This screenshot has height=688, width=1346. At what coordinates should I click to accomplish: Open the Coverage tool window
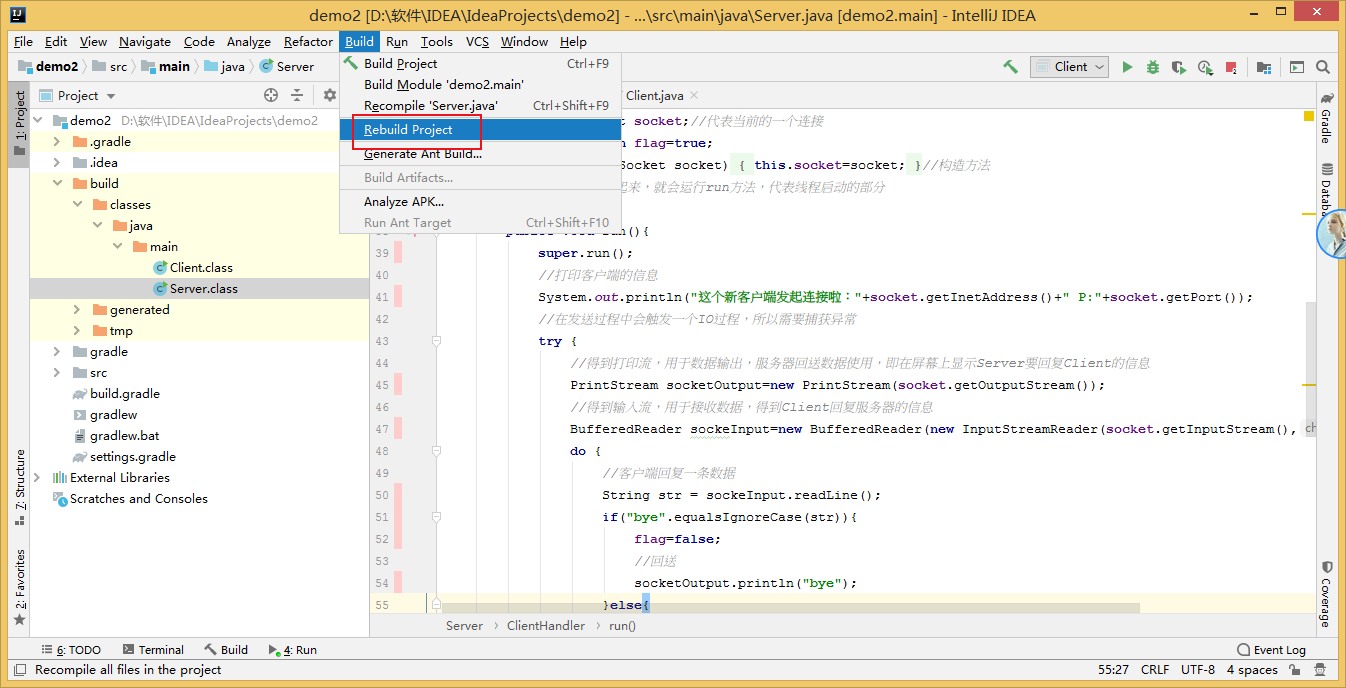[x=1326, y=594]
